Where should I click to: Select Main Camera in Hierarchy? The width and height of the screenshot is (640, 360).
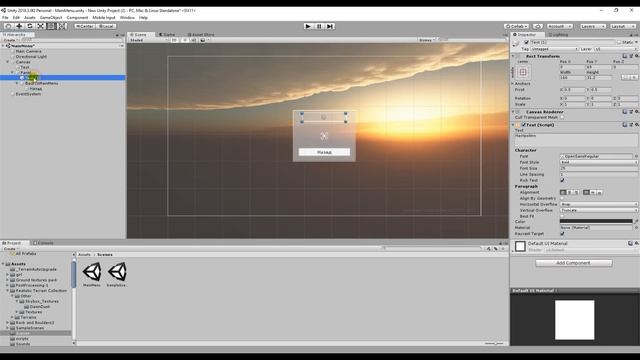(28, 51)
